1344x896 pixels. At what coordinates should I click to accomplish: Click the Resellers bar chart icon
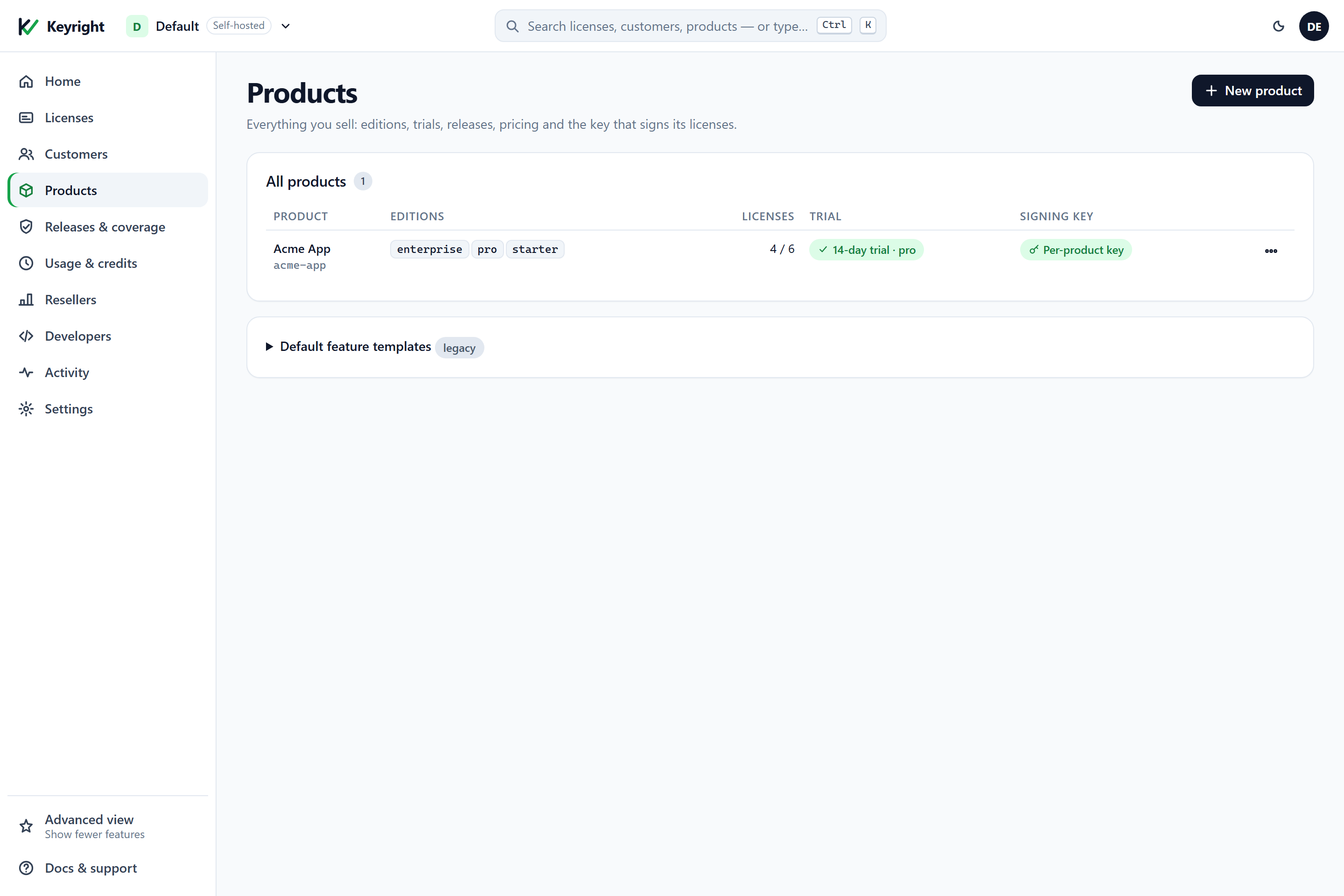[x=26, y=300]
